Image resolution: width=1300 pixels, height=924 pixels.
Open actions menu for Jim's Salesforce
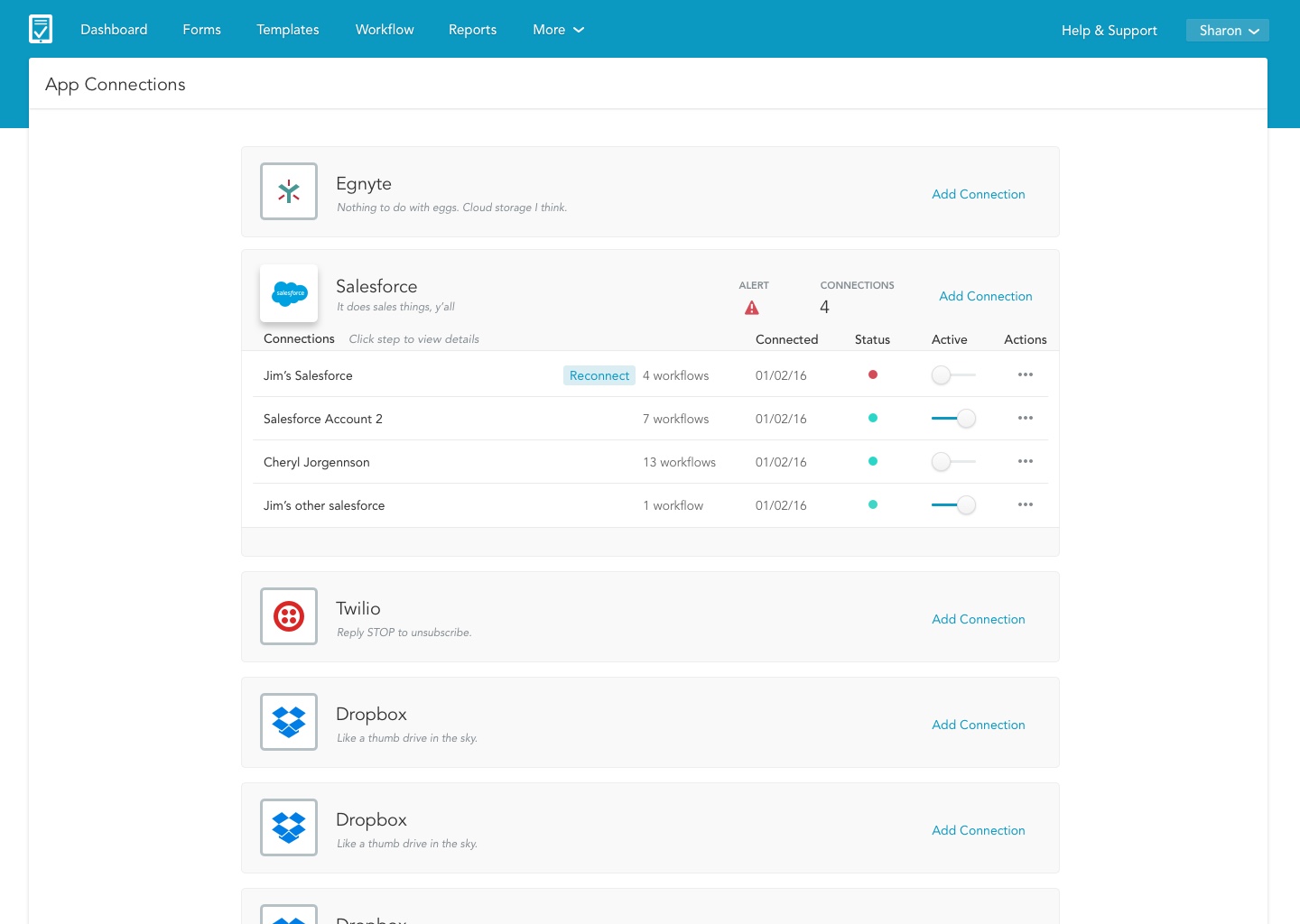click(x=1025, y=374)
